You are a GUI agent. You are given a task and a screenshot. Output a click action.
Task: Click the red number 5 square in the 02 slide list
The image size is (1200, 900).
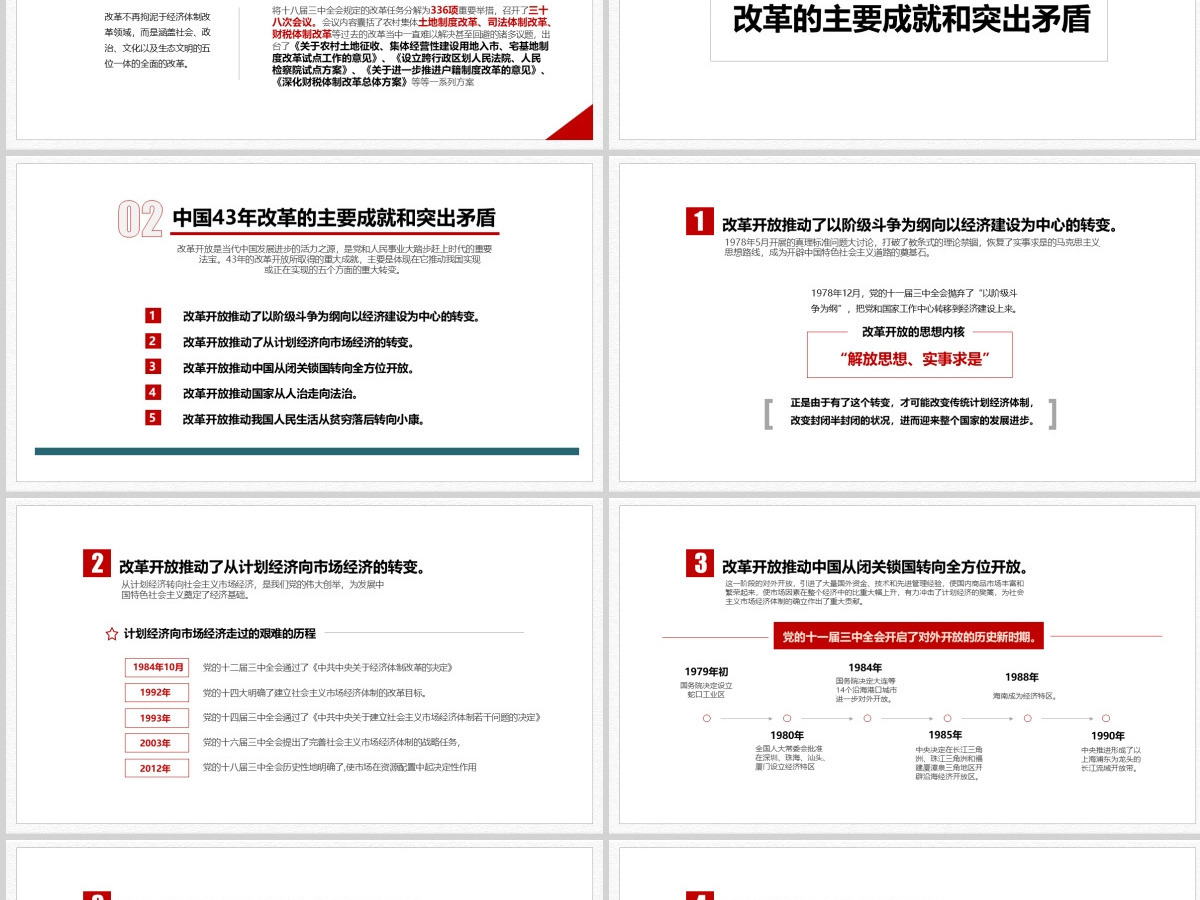(153, 418)
